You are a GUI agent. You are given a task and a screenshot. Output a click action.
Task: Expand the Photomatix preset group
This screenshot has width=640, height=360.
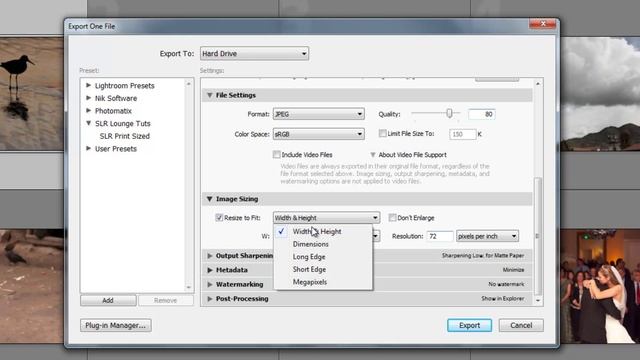[89, 111]
